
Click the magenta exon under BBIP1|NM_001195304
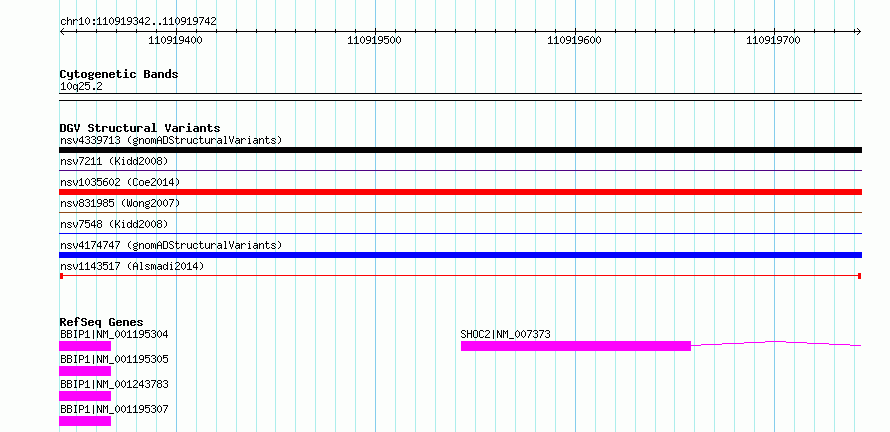[85, 346]
